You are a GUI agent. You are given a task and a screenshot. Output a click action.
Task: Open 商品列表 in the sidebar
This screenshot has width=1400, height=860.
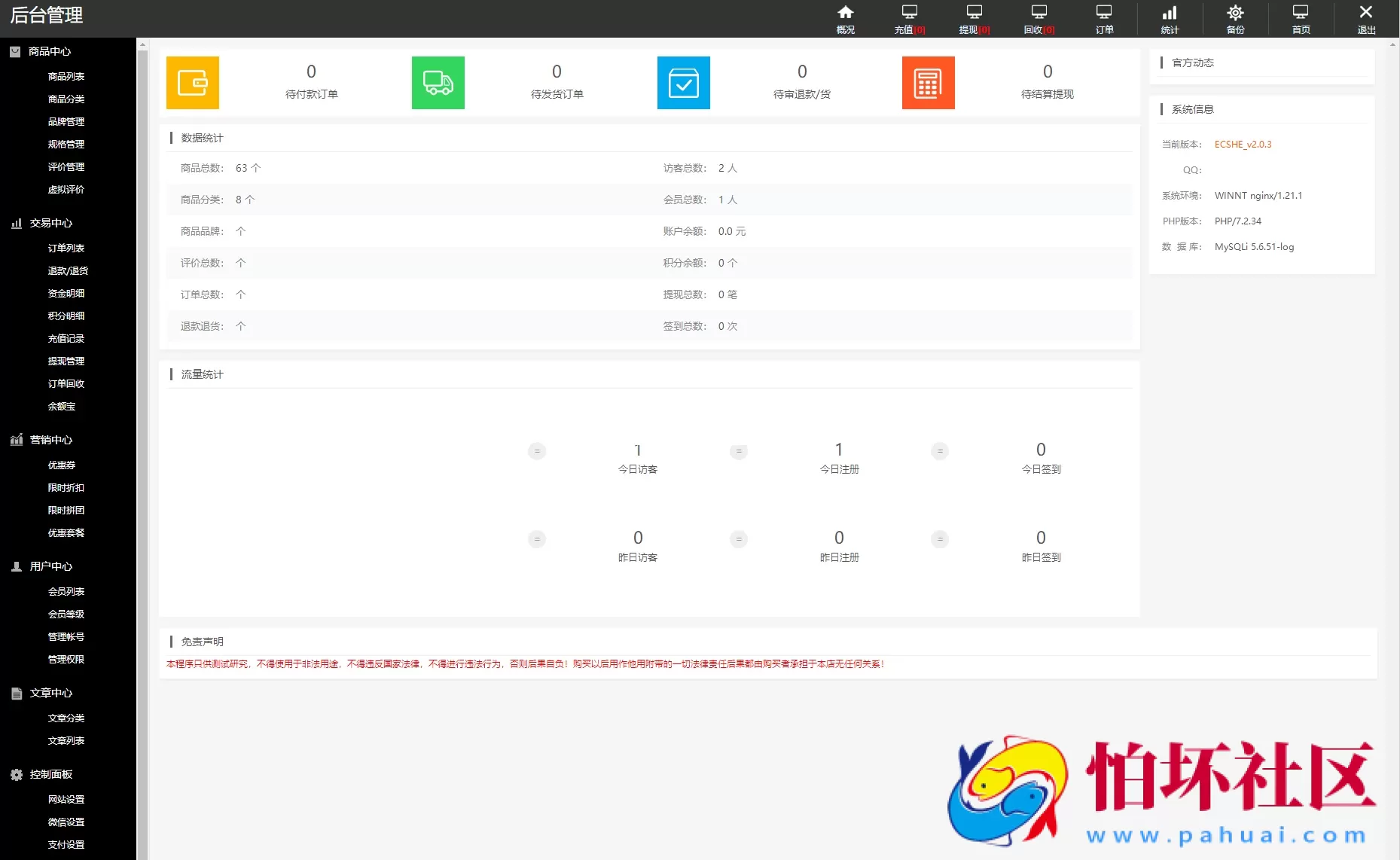point(66,76)
